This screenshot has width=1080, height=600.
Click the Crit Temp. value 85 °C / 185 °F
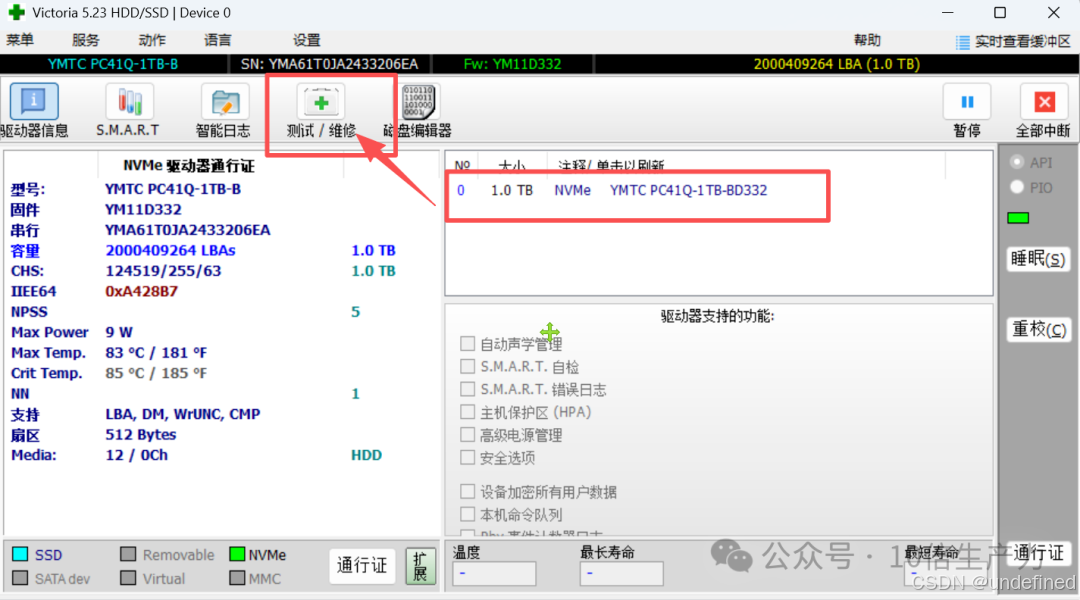(x=156, y=373)
